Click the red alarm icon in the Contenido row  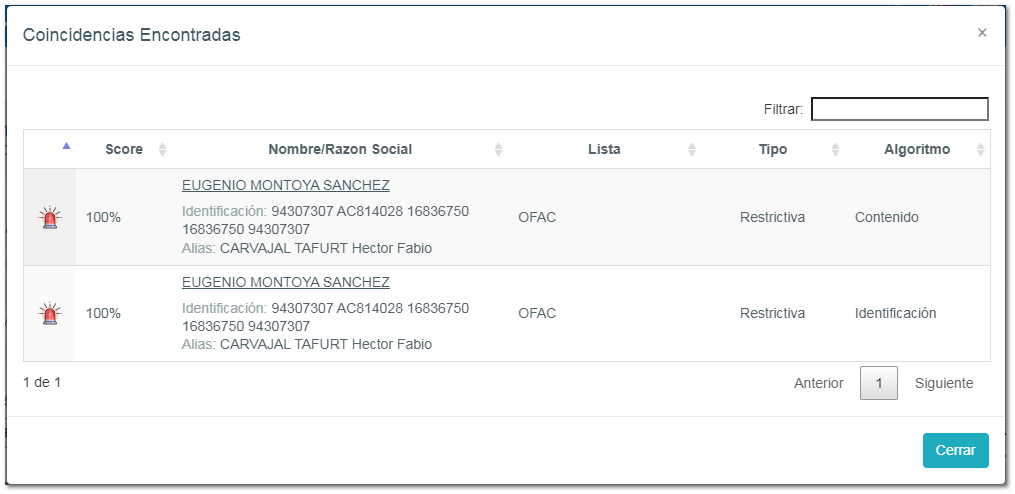coord(49,218)
